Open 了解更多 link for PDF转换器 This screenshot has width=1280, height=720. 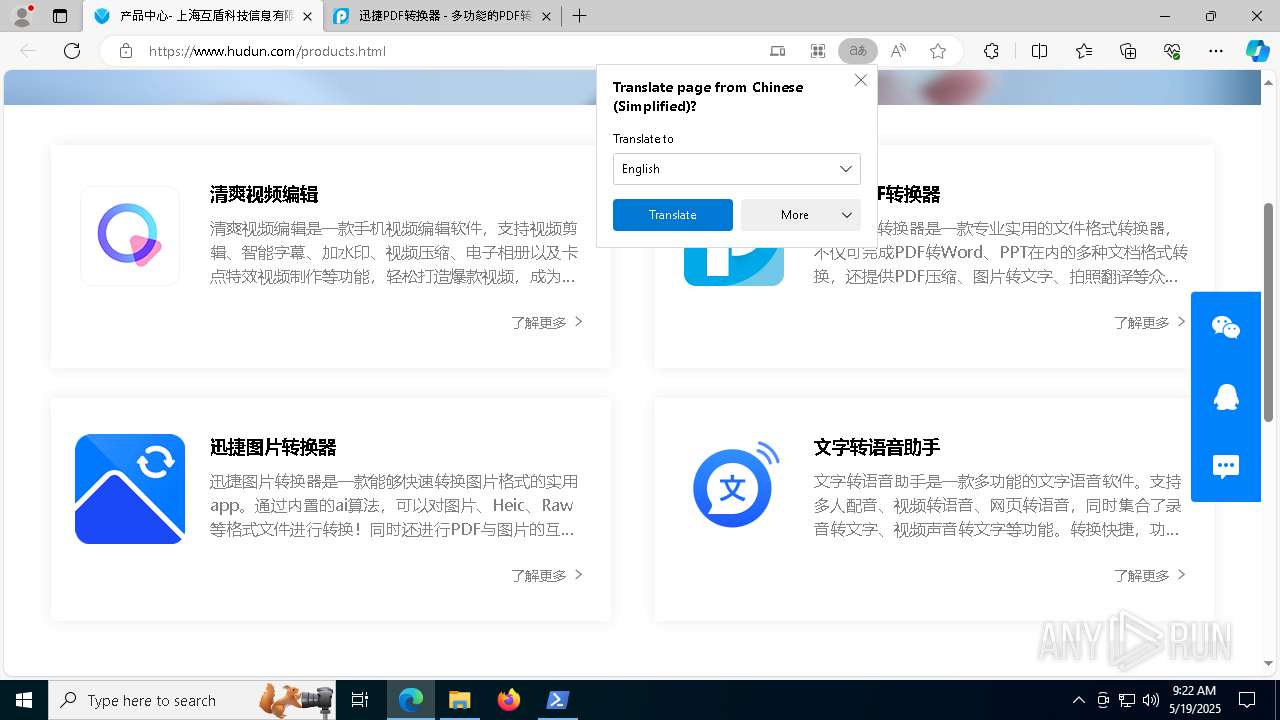[1150, 322]
